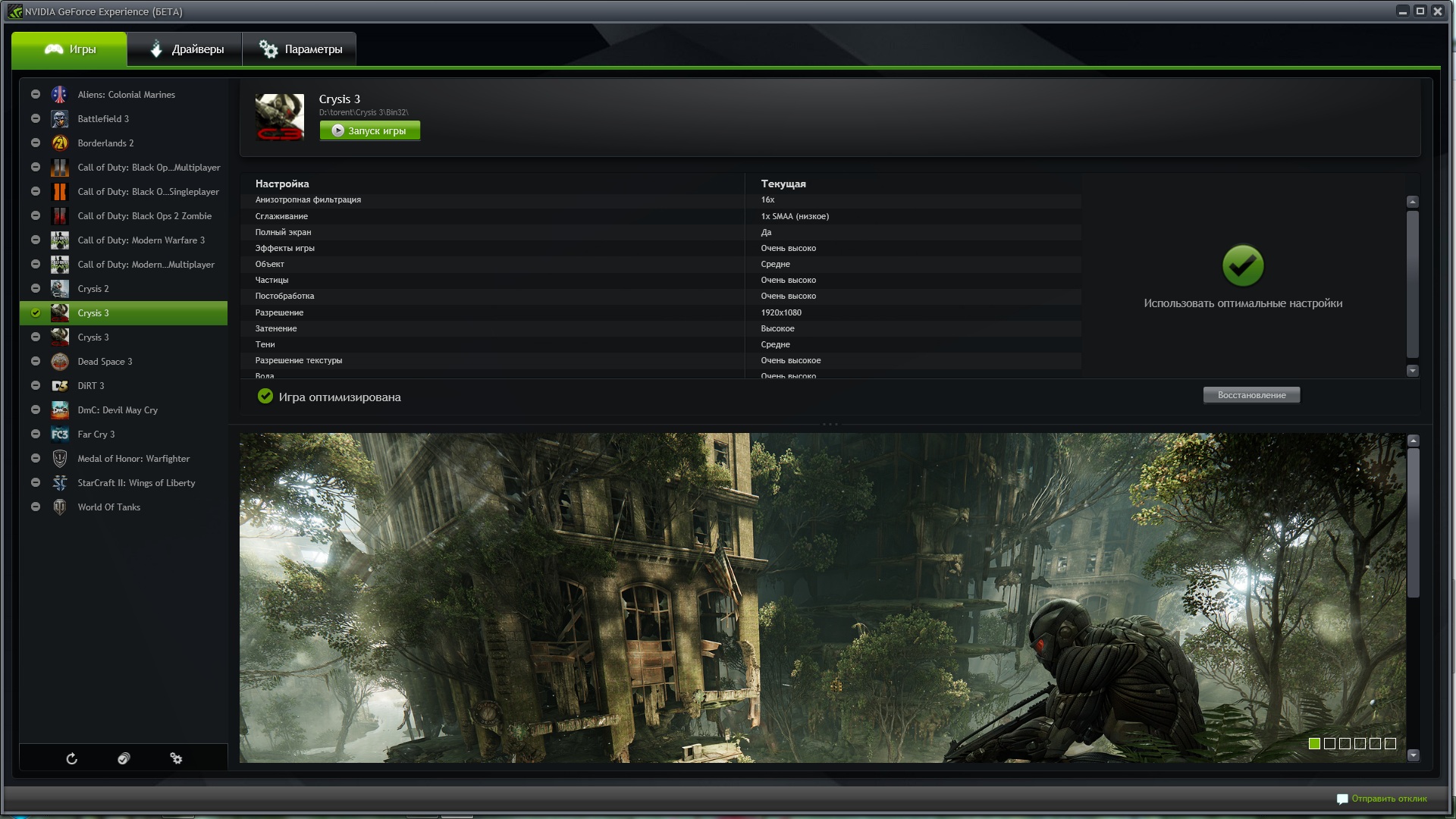Select StarCraft II: Wings of Liberty

(136, 483)
